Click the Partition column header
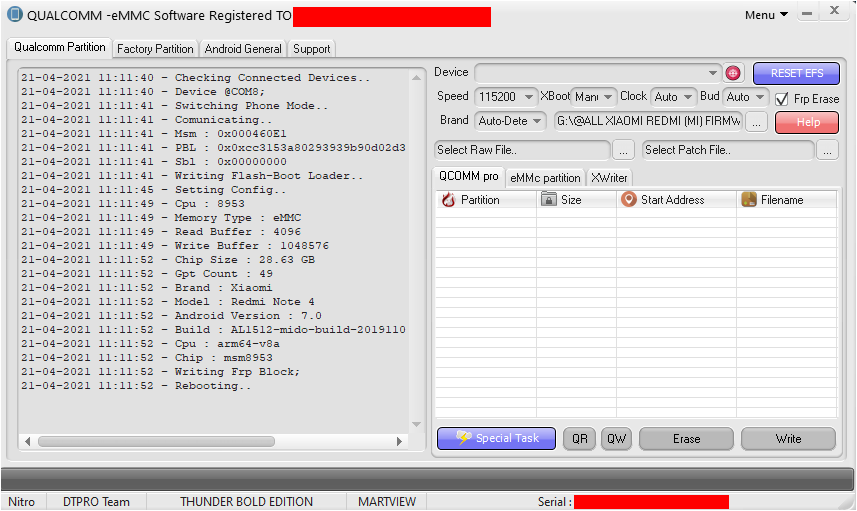Screen dimensions: 857x511 (x=486, y=199)
